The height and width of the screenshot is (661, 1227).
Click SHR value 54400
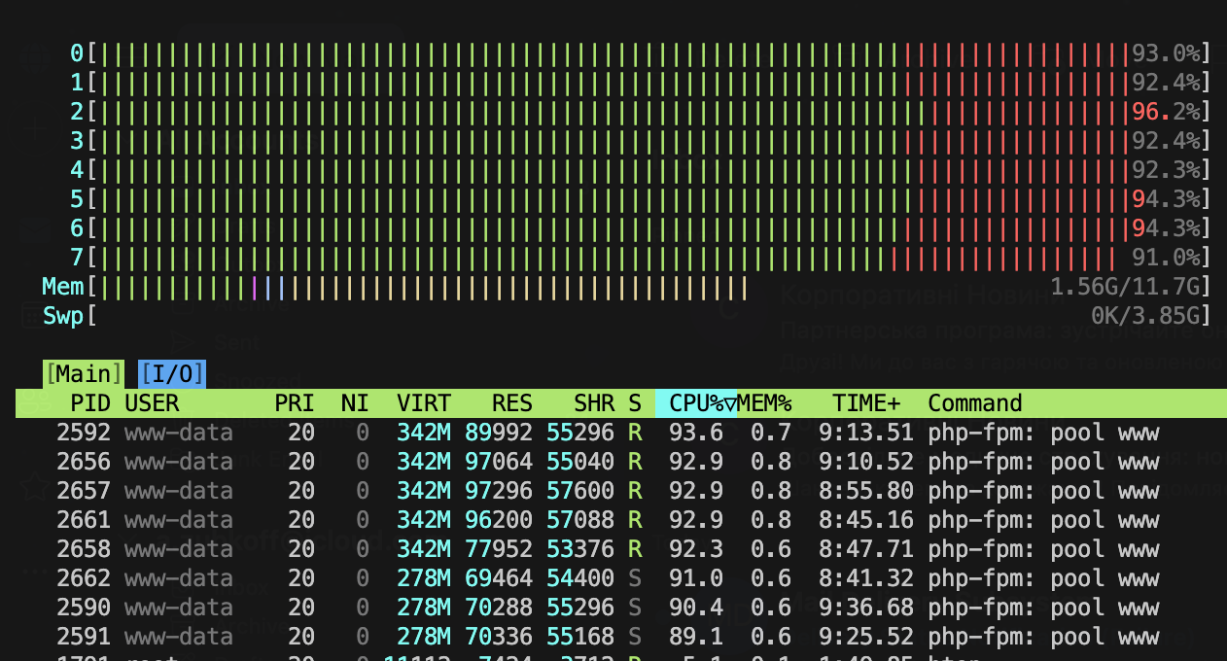coord(580,578)
